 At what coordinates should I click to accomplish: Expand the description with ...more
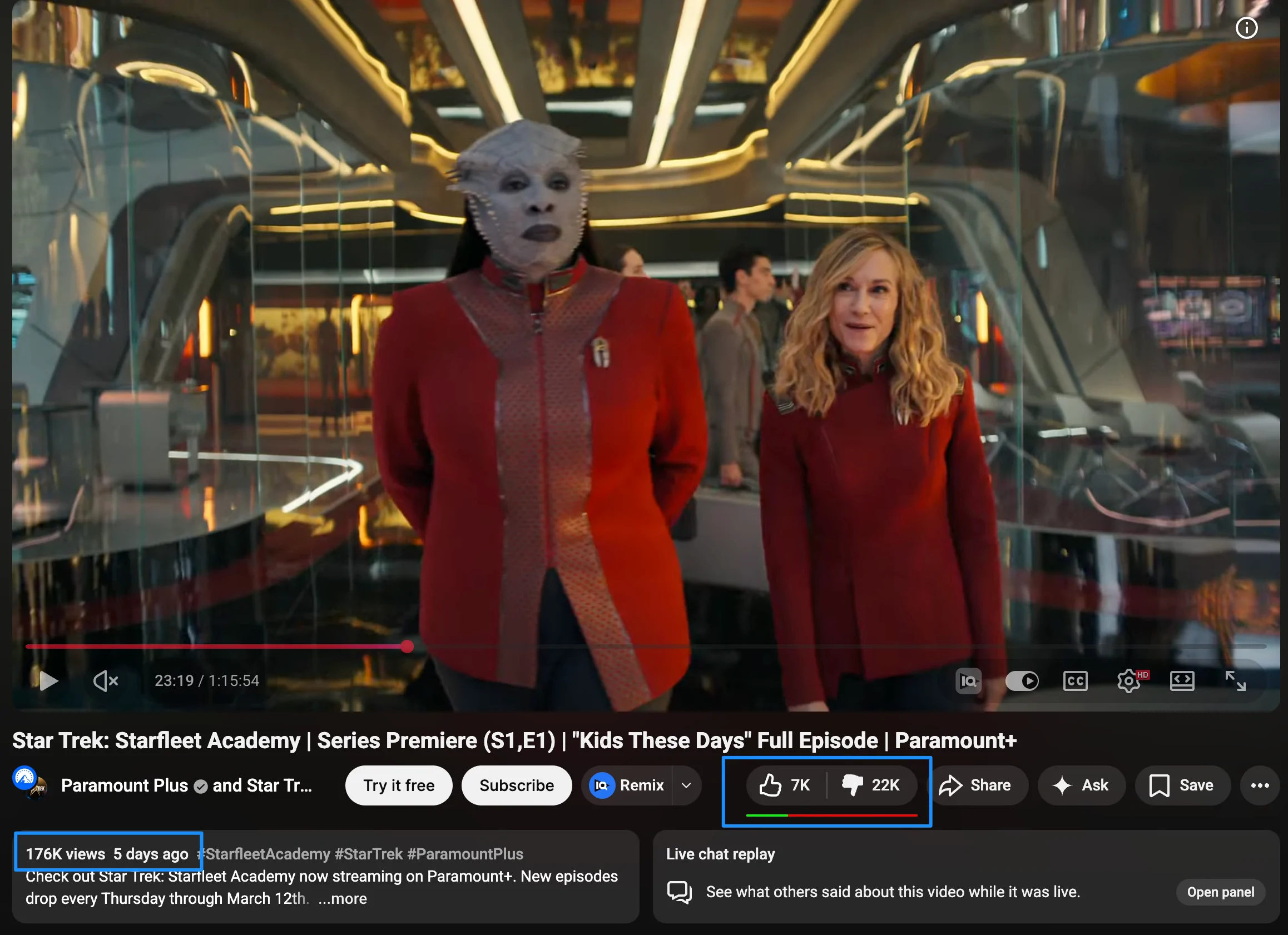[343, 899]
